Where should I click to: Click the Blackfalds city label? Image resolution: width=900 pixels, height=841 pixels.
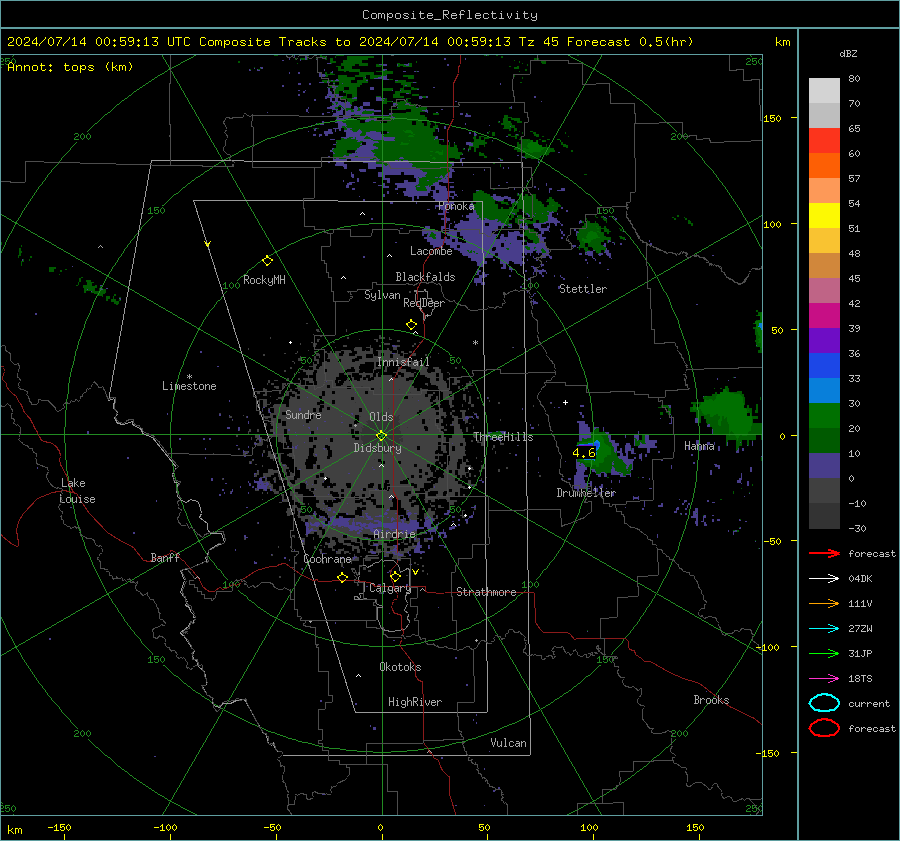pyautogui.click(x=425, y=277)
